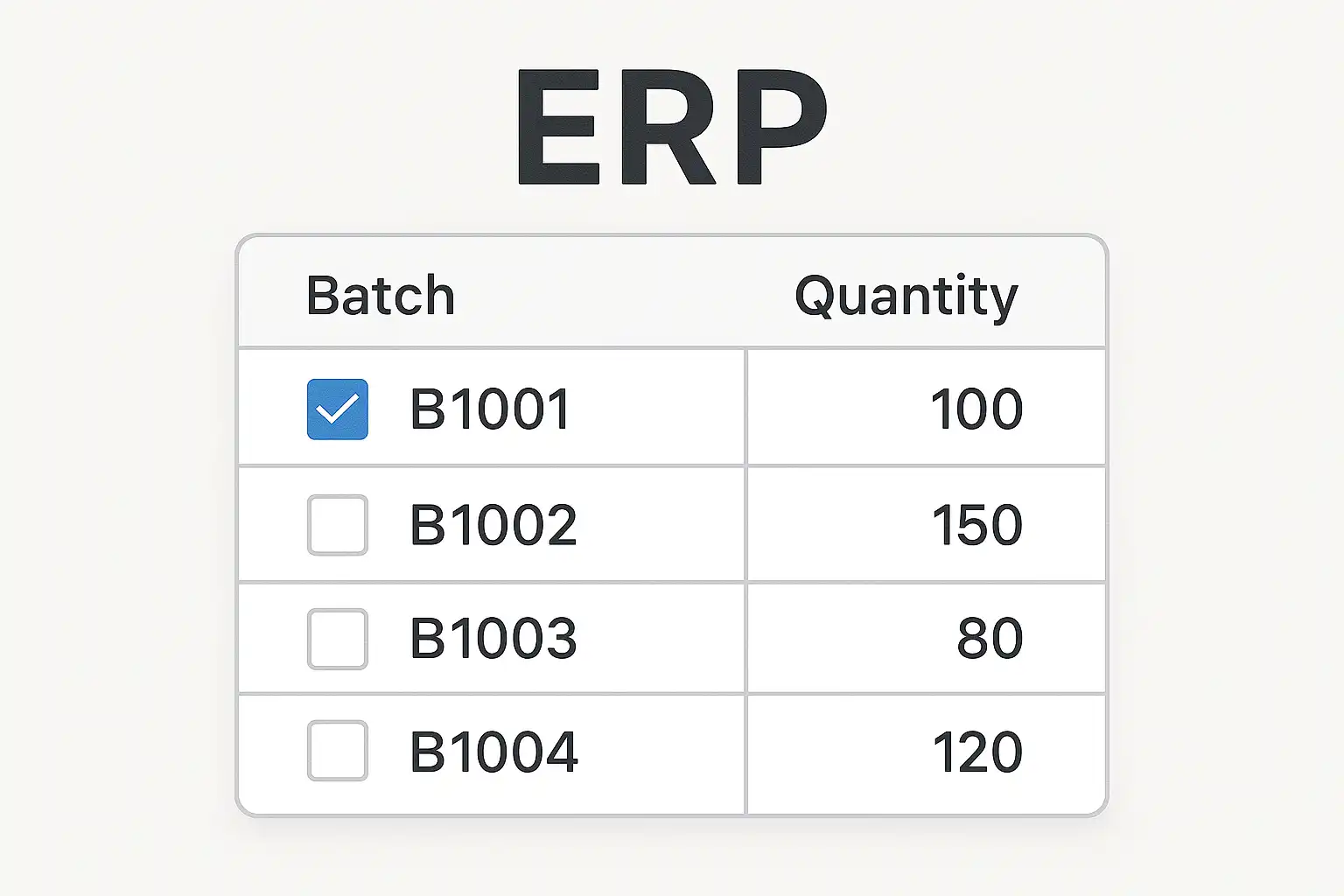Select the quantity cell showing 80
The height and width of the screenshot is (896, 1344).
[990, 639]
